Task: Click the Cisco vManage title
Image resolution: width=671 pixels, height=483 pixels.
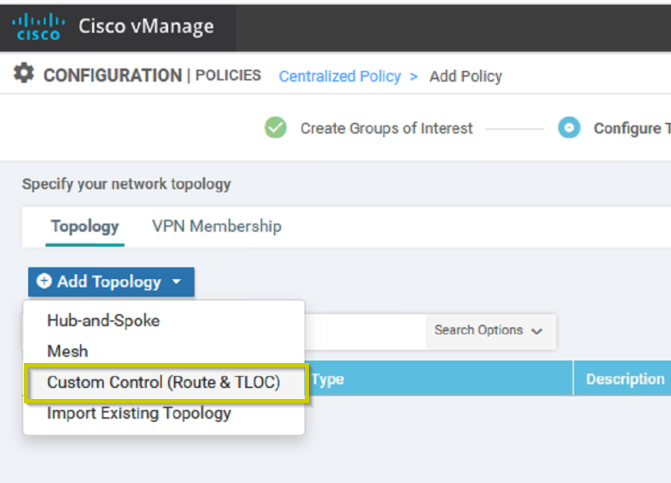Action: tap(146, 27)
